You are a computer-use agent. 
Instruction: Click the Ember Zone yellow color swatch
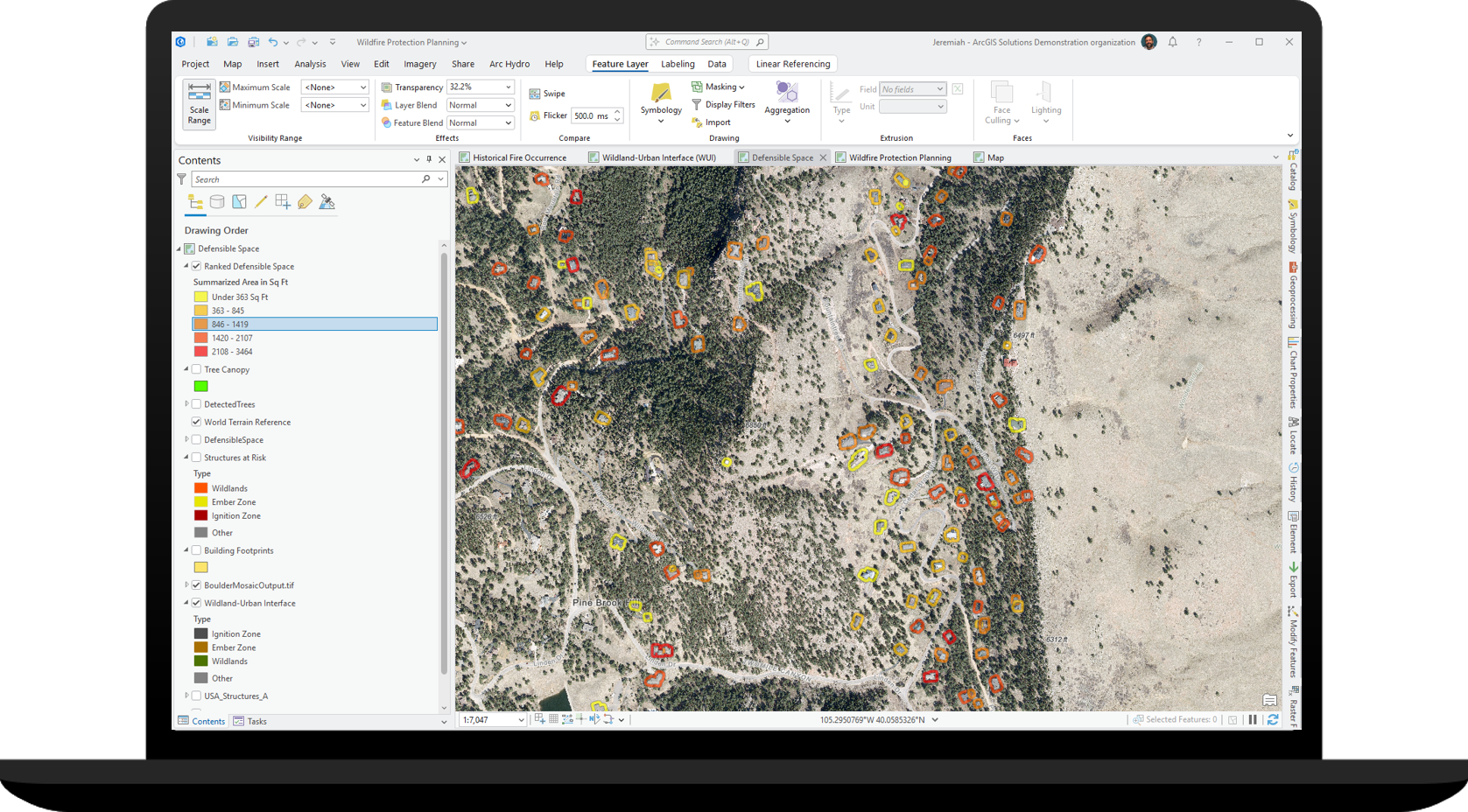point(200,501)
